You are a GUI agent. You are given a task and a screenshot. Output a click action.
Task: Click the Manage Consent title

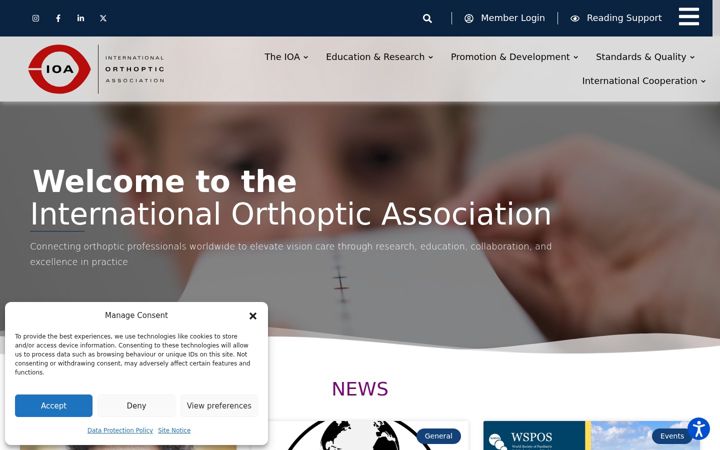pyautogui.click(x=136, y=315)
